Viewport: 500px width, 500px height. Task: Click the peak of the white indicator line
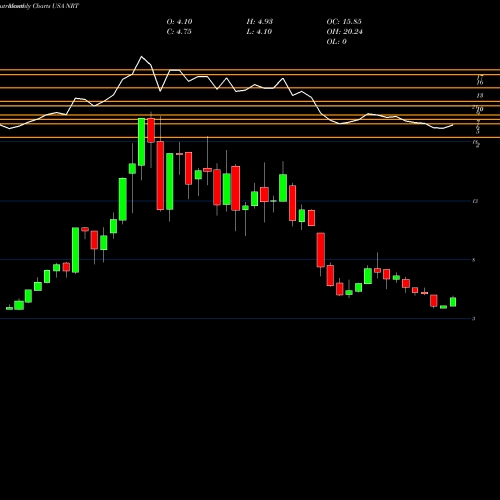point(142,57)
